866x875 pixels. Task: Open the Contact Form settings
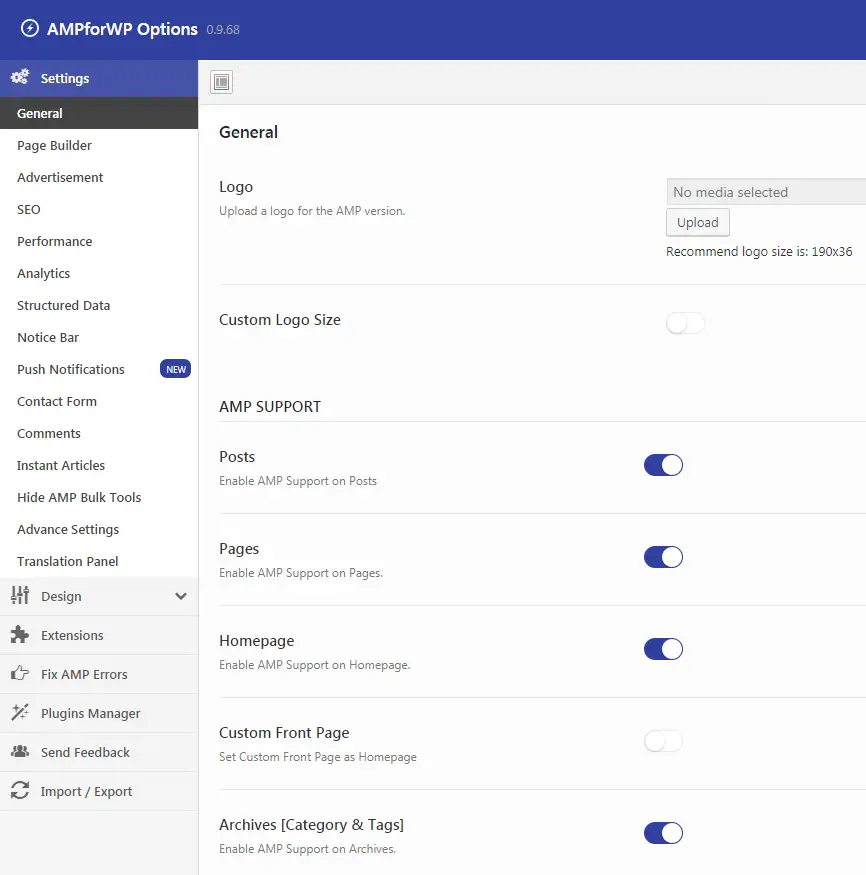(x=99, y=401)
